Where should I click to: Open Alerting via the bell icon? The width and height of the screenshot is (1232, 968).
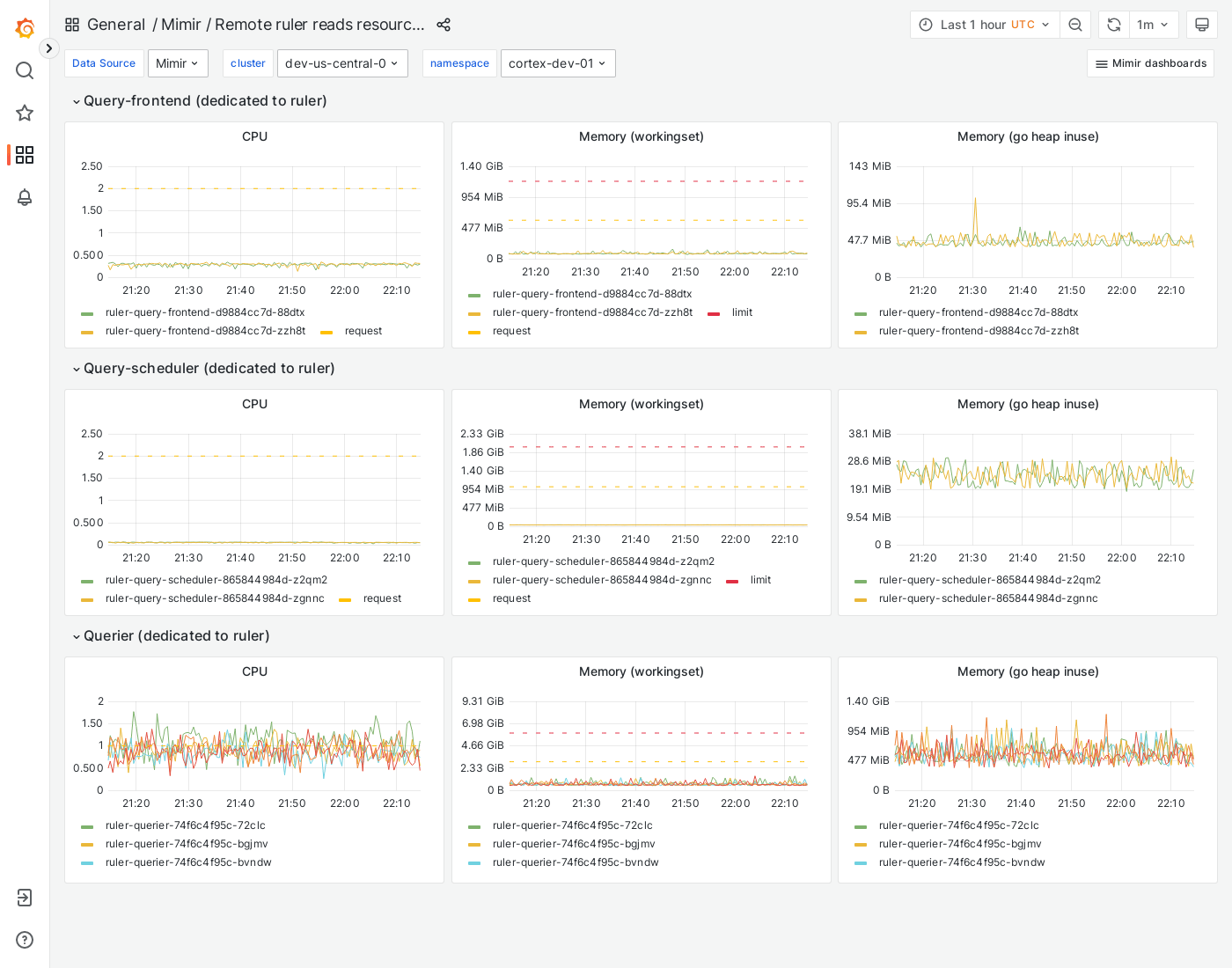(x=25, y=198)
